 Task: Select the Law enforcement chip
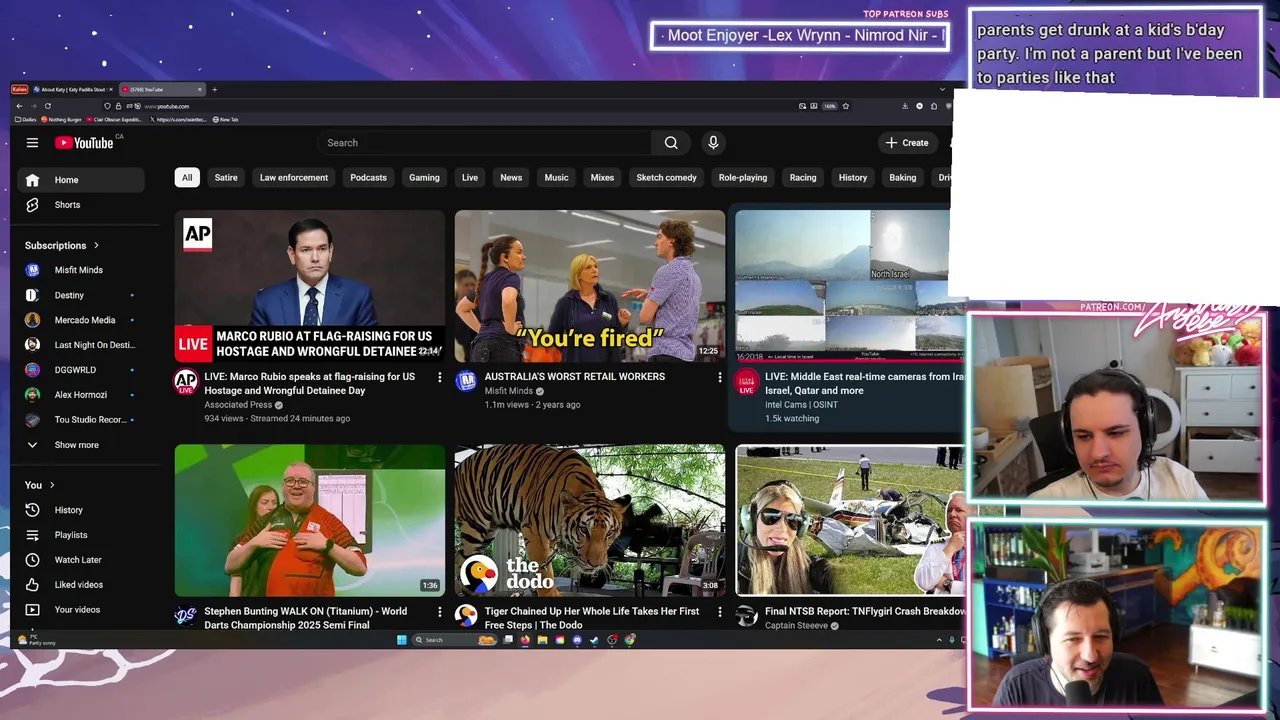294,177
